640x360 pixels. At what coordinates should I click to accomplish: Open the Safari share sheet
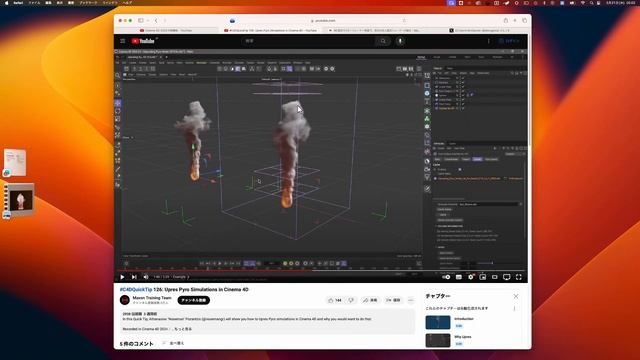coord(506,20)
